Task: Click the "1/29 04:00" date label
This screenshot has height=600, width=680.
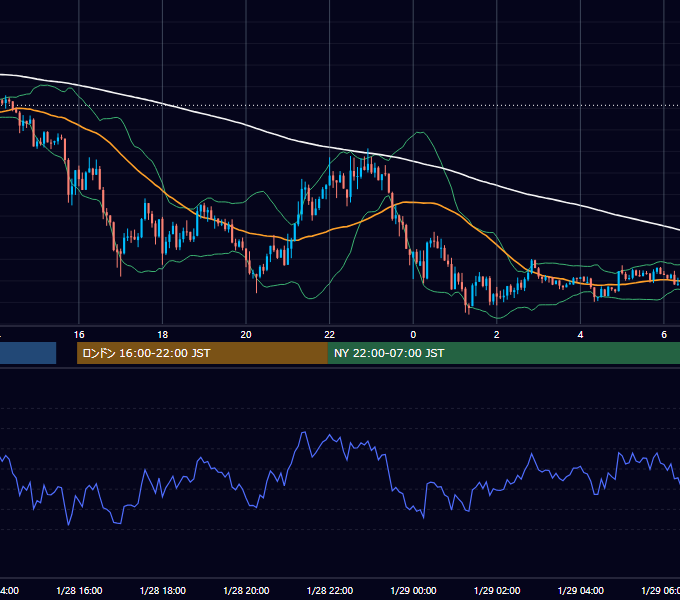Action: [581, 590]
